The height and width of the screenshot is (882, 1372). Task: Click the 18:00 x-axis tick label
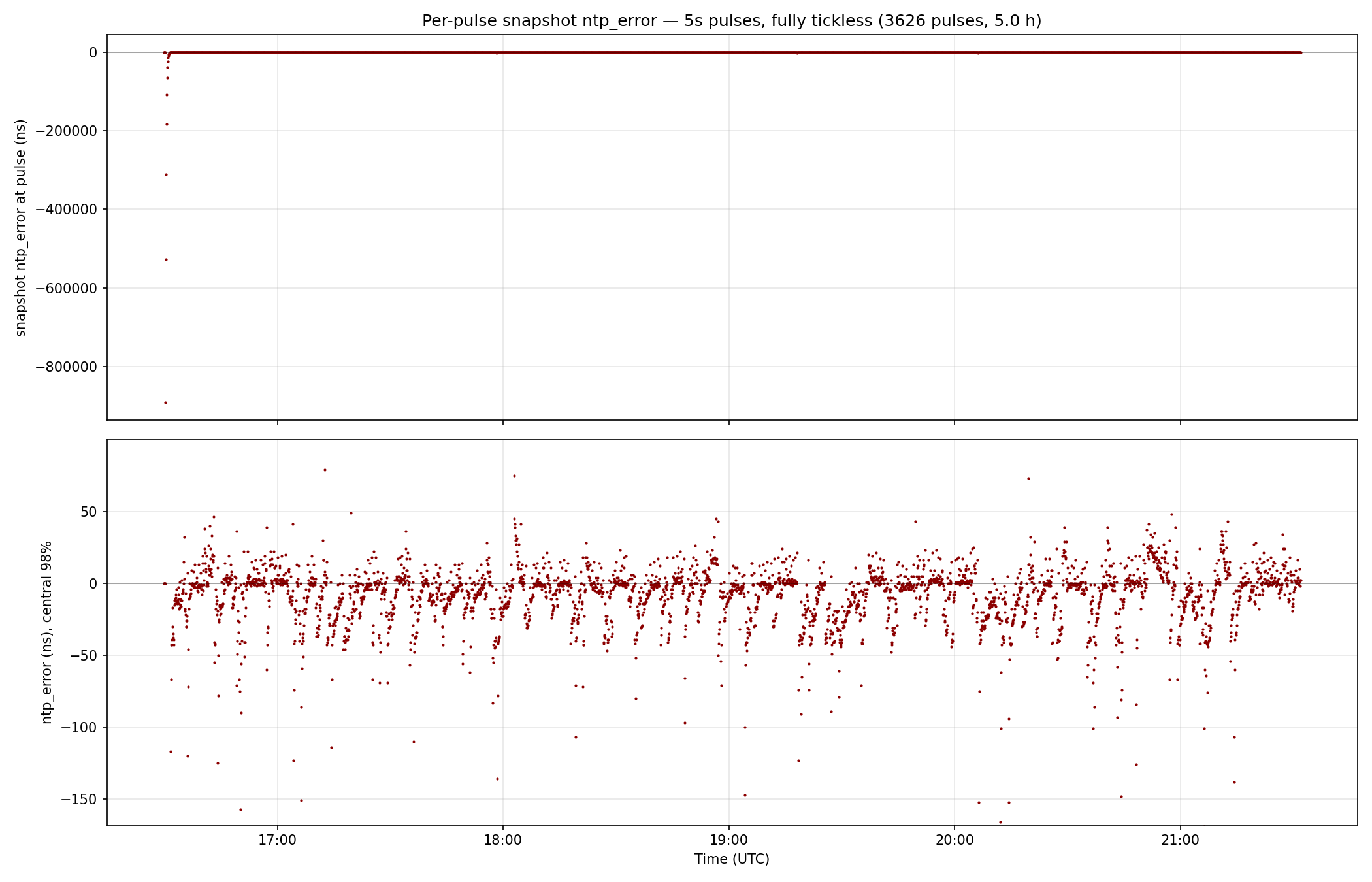click(x=503, y=840)
